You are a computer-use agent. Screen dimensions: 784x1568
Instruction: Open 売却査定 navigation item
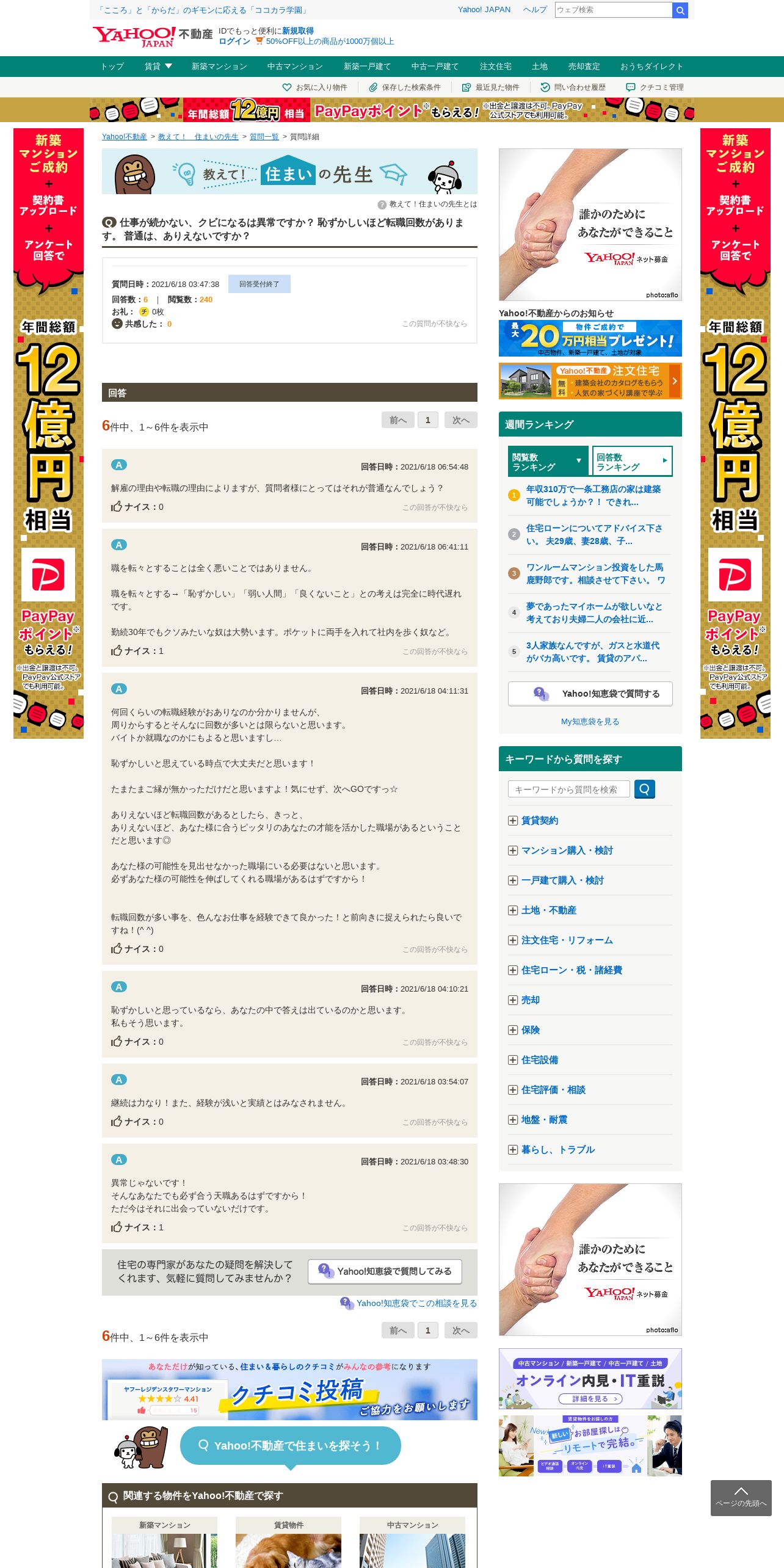pyautogui.click(x=584, y=67)
